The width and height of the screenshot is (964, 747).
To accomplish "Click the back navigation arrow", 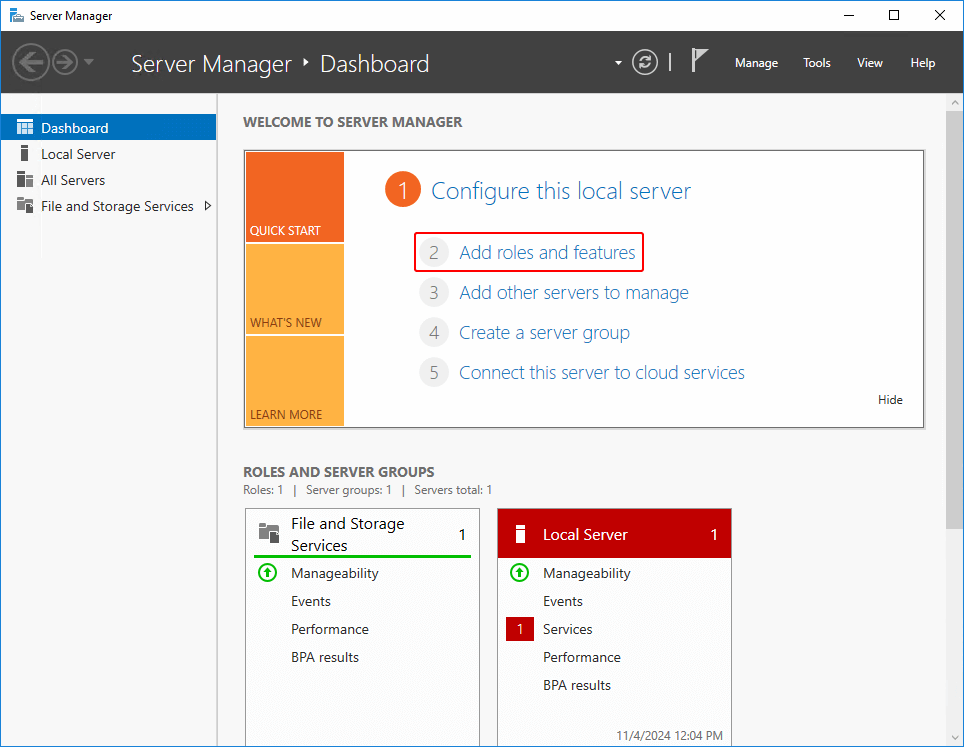I will click(31, 62).
